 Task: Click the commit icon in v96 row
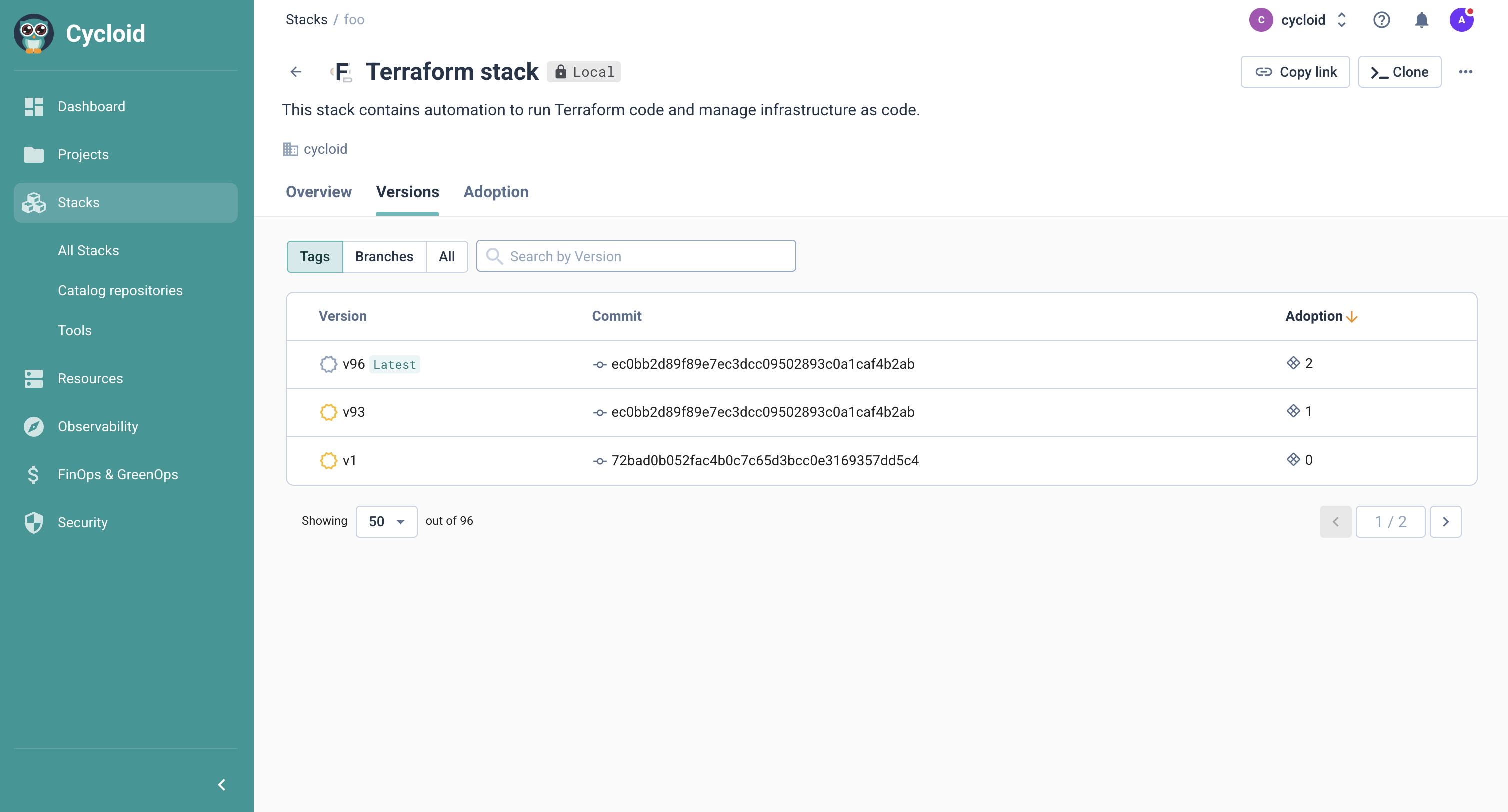599,364
